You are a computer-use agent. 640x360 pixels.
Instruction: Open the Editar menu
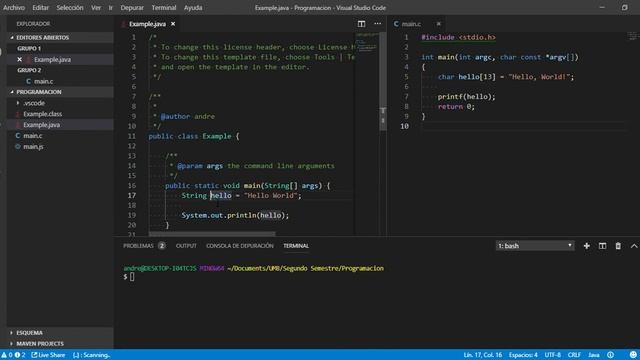pyautogui.click(x=40, y=7)
